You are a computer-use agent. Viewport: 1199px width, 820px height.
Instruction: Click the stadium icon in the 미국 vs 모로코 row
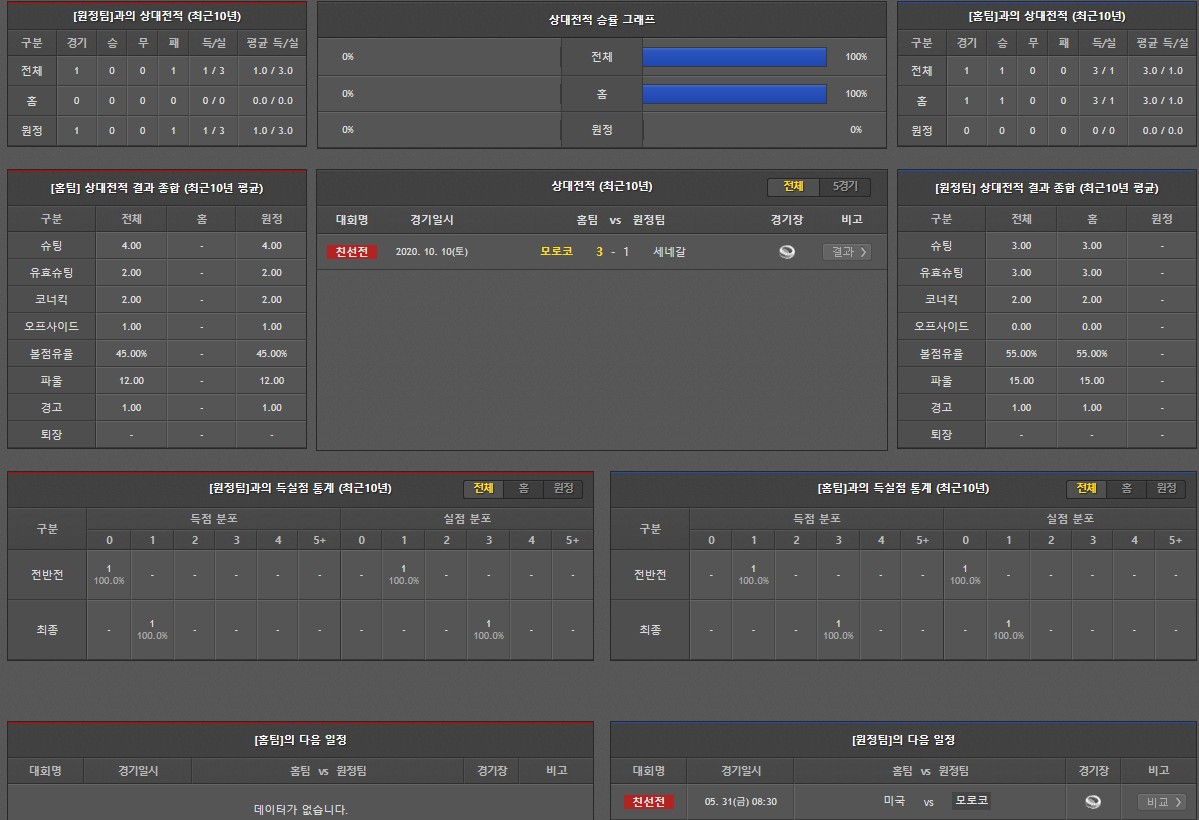coord(1092,801)
